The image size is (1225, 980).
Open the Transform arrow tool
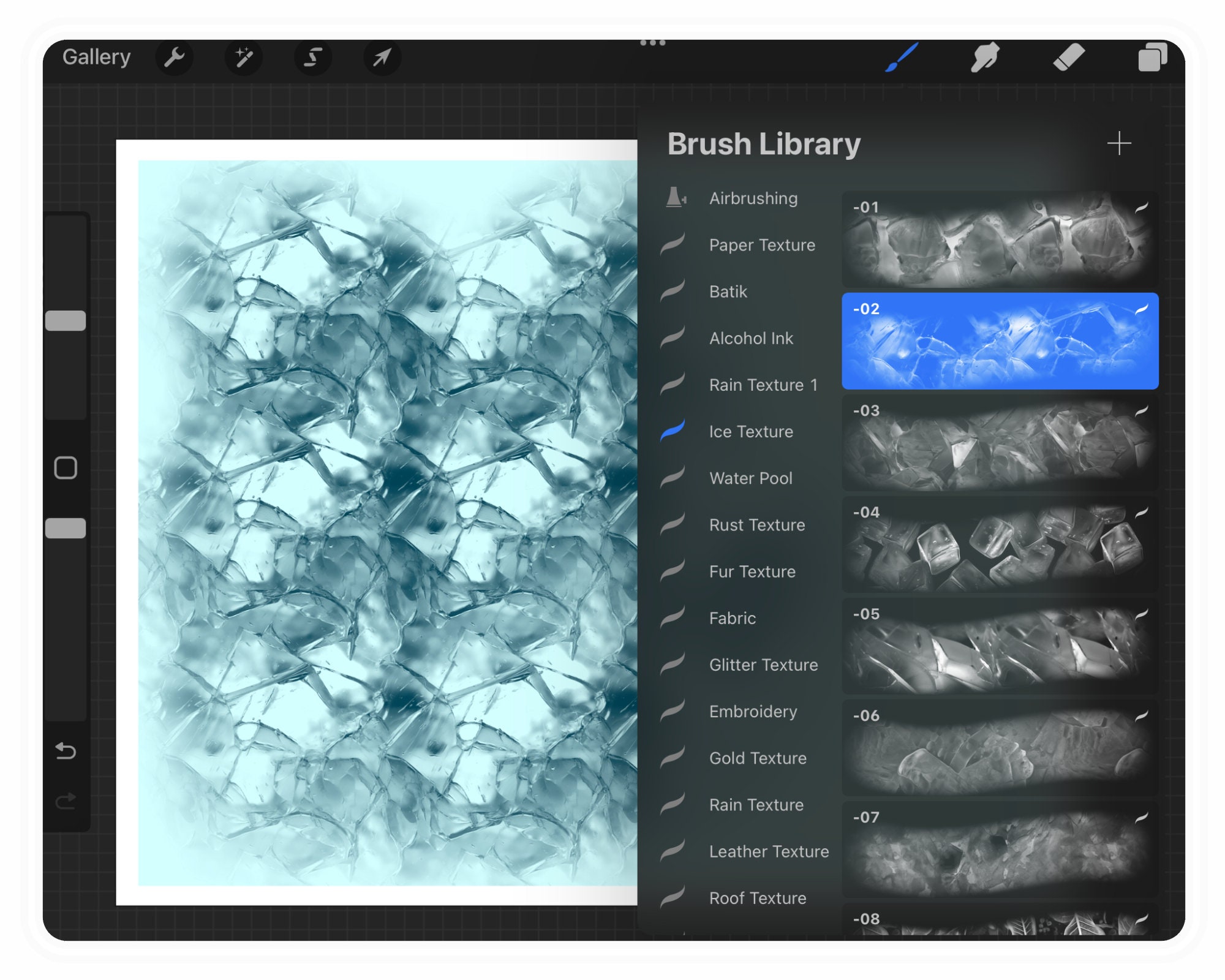pos(383,57)
